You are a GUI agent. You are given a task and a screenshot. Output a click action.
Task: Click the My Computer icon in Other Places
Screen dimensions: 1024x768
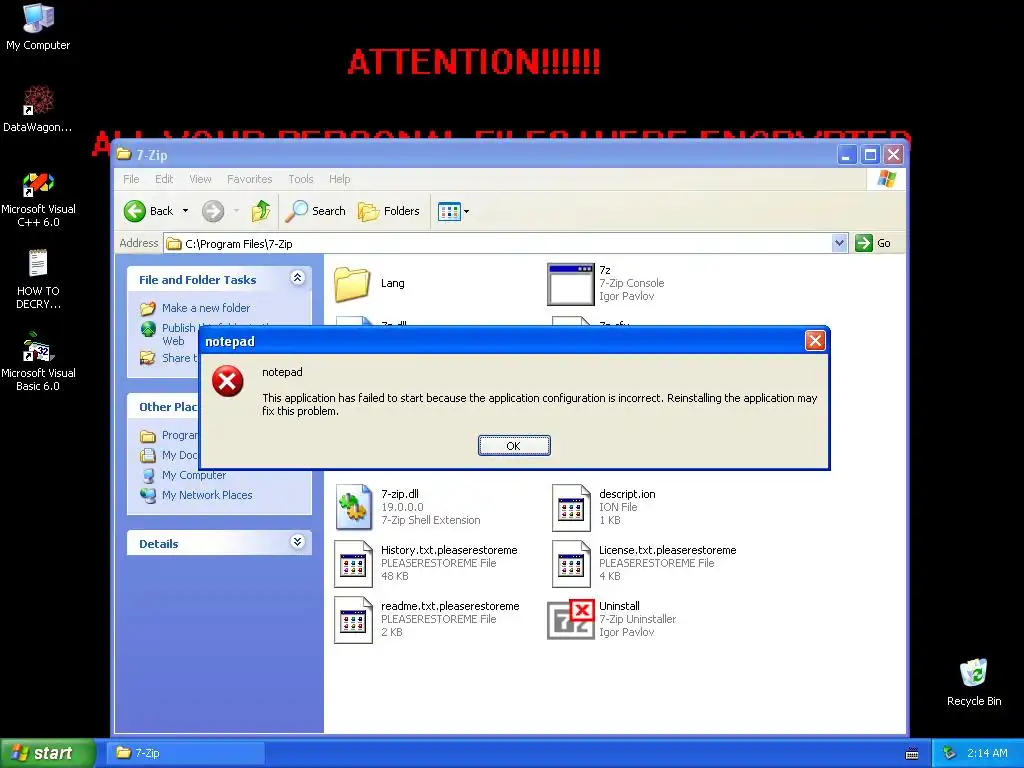click(148, 475)
